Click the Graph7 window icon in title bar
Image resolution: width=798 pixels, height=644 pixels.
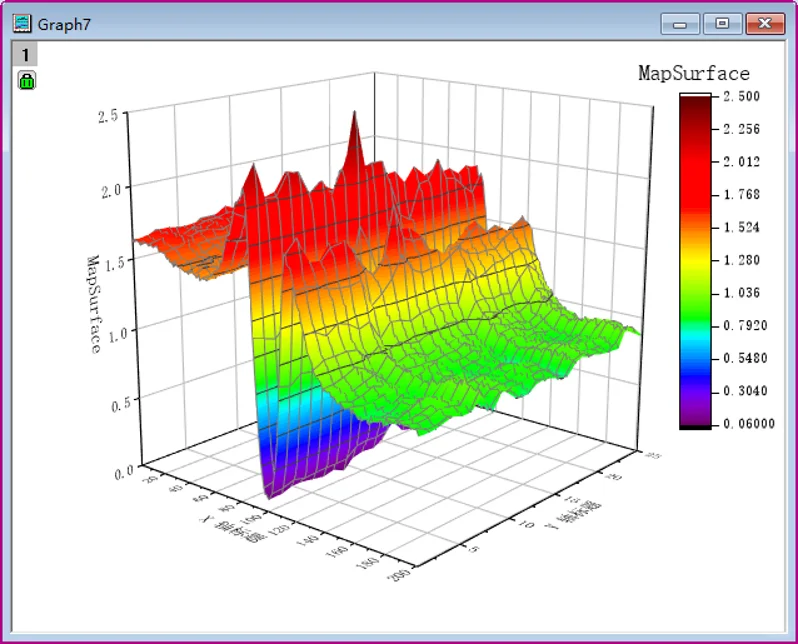coord(22,23)
